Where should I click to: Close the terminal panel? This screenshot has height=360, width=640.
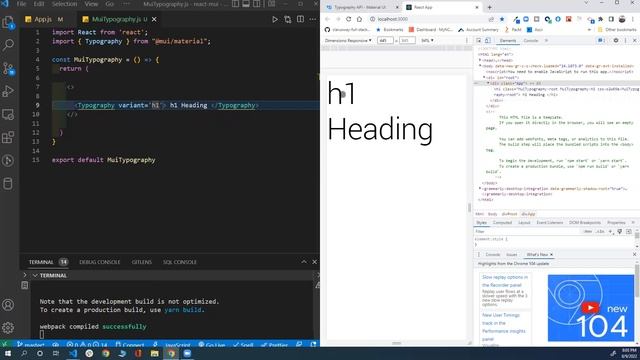click(314, 262)
